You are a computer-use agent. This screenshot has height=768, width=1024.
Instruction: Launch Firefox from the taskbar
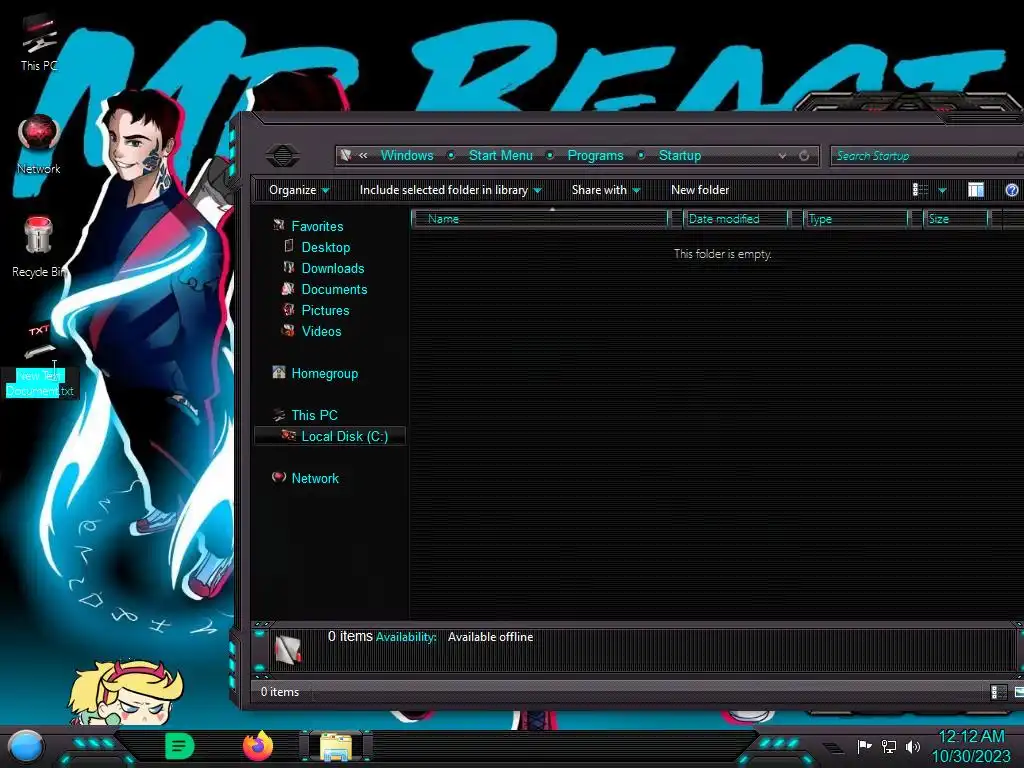click(257, 746)
